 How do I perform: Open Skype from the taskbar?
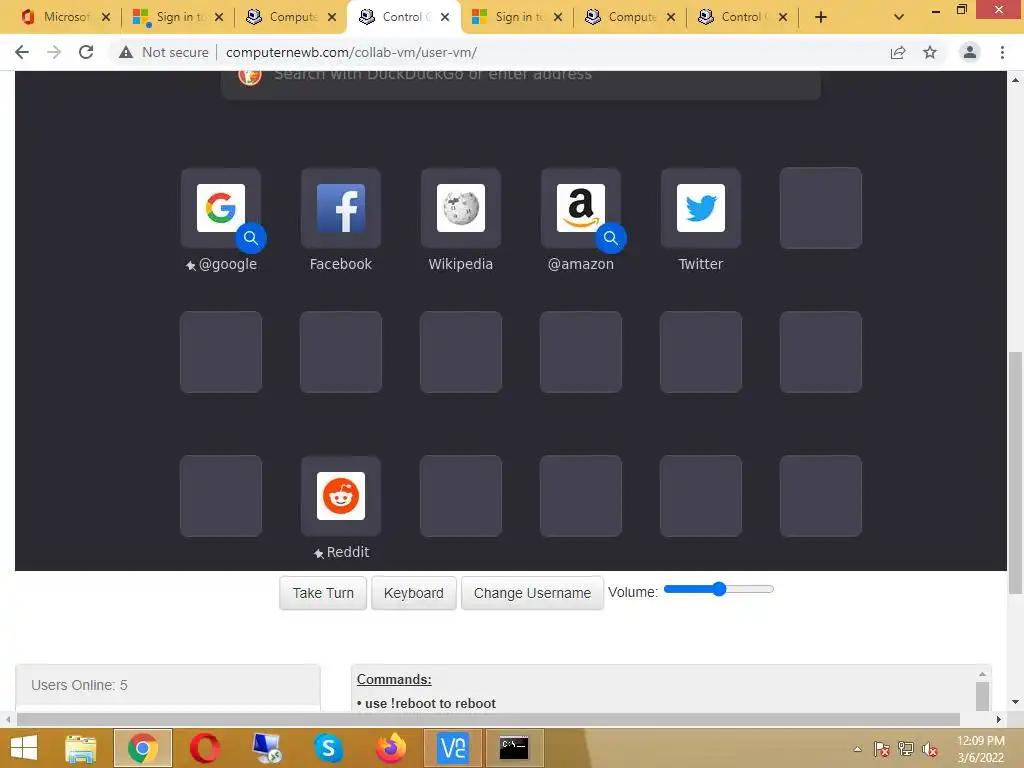[x=328, y=748]
